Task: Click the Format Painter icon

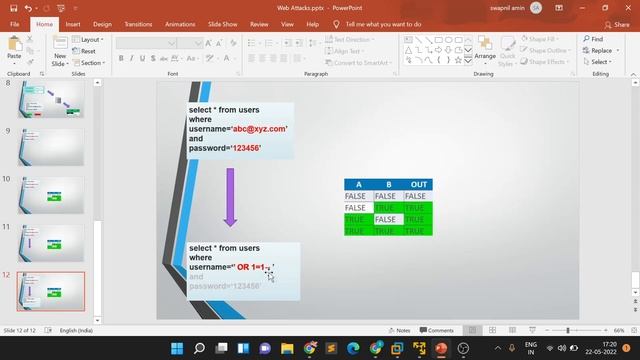Action: pos(30,62)
